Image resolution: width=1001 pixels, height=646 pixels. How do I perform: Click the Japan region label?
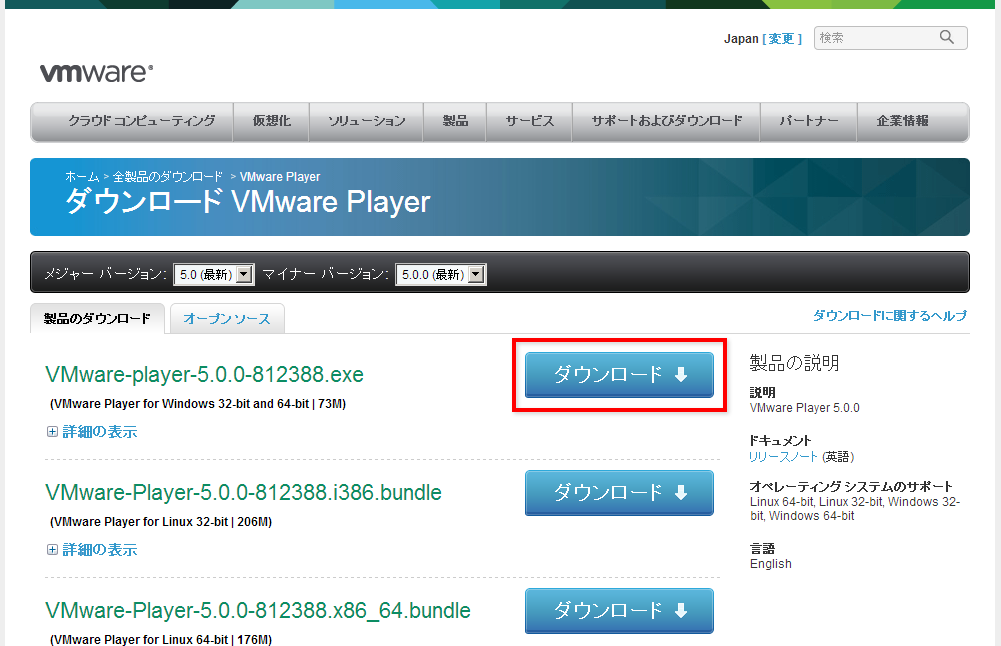(741, 39)
